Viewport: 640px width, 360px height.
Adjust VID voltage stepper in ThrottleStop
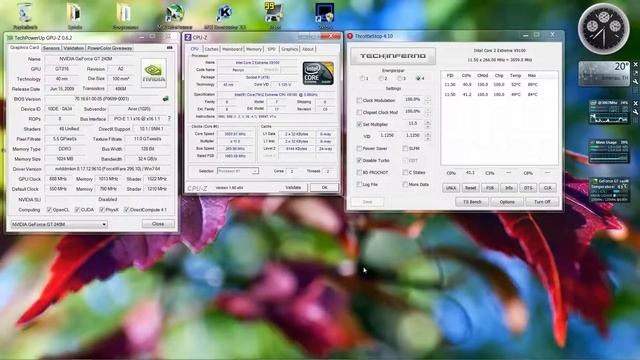[428, 136]
